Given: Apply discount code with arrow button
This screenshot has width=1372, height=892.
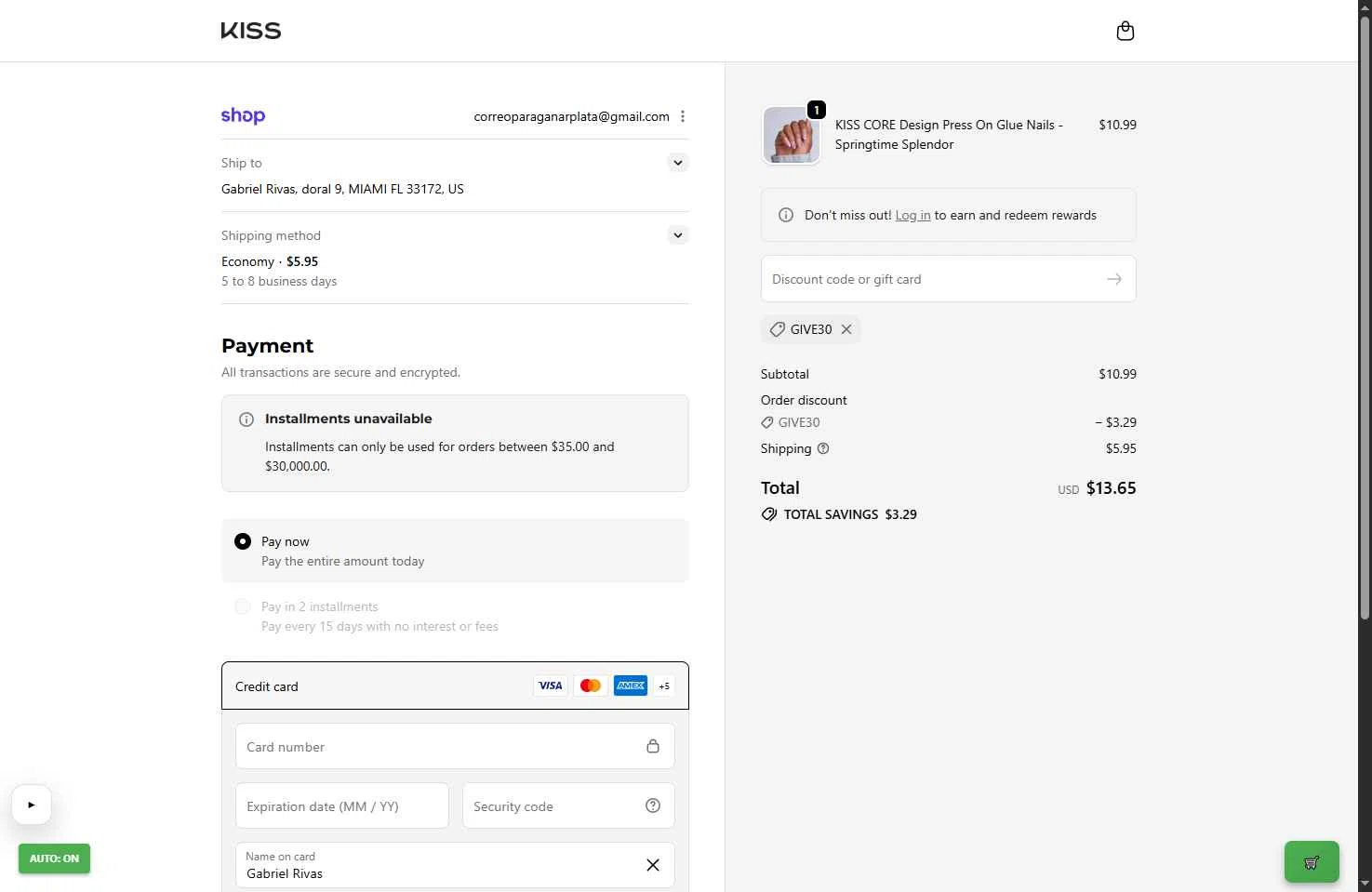Looking at the screenshot, I should point(1113,279).
